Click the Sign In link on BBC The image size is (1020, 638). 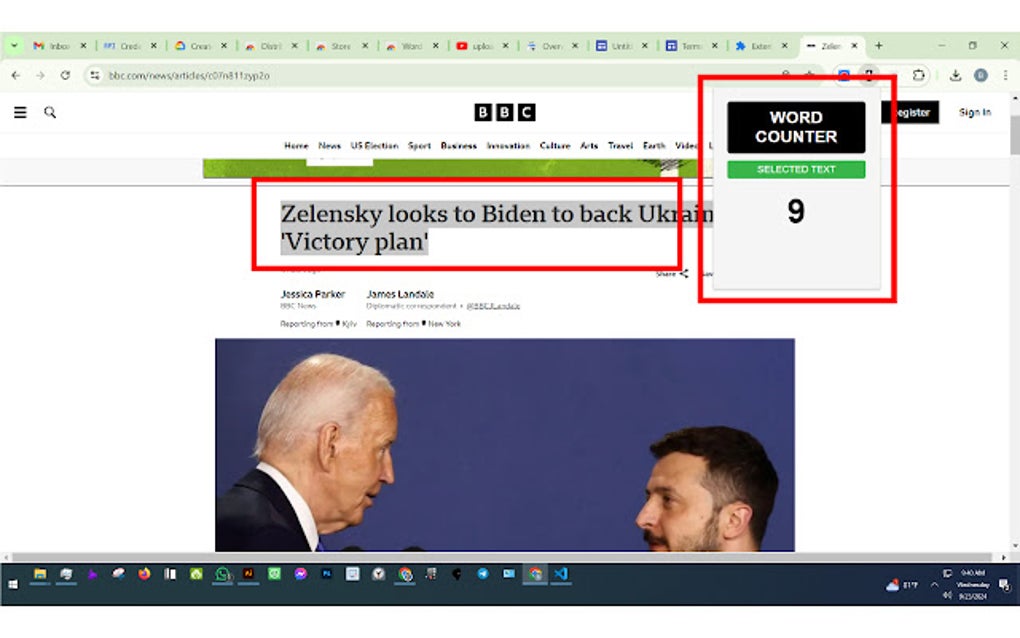click(973, 112)
